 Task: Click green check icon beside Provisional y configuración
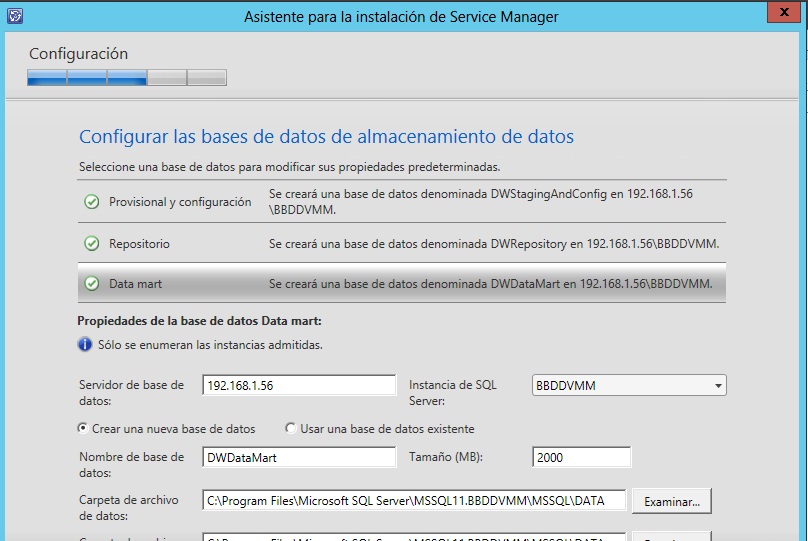tap(92, 202)
